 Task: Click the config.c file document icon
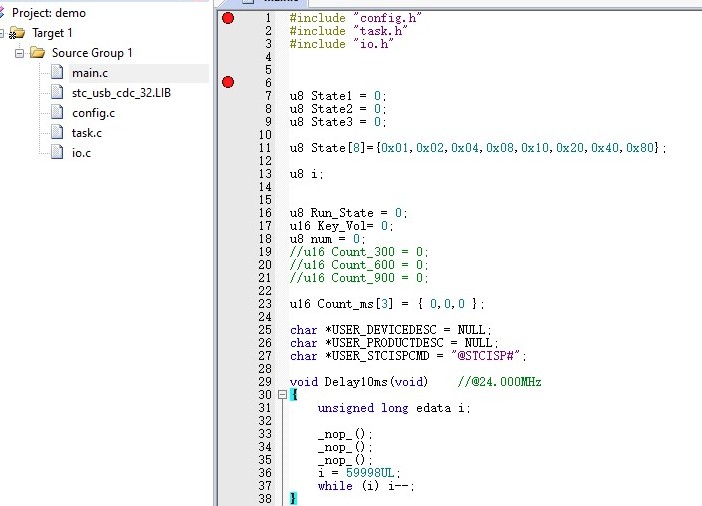[x=57, y=111]
